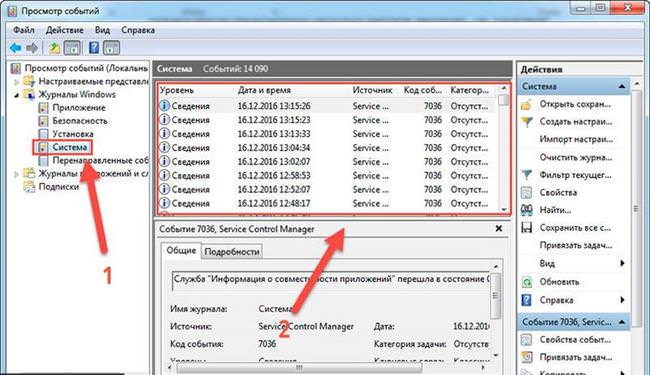Click the Импорт настраи... action
Viewport: 650px width, 375px height.
click(576, 140)
